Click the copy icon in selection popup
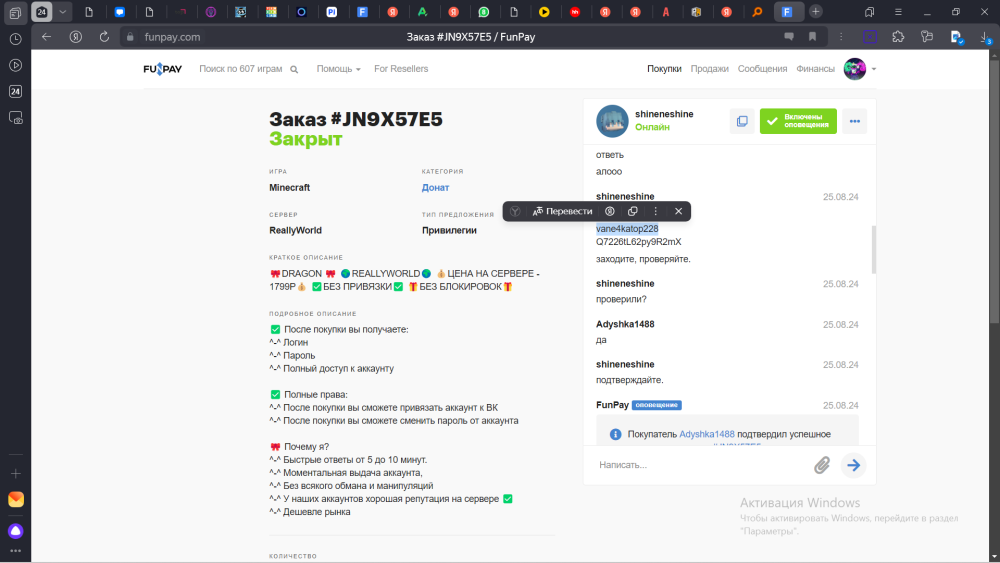Image resolution: width=1000 pixels, height=563 pixels. [x=633, y=211]
